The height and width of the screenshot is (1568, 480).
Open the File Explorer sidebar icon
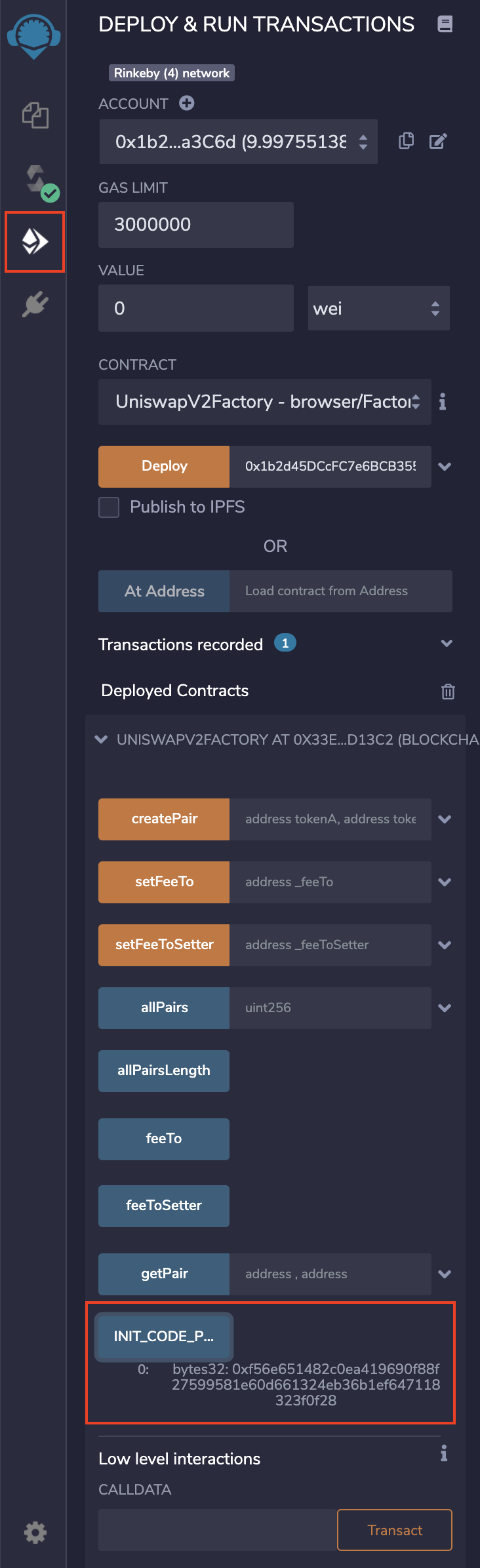pos(35,115)
